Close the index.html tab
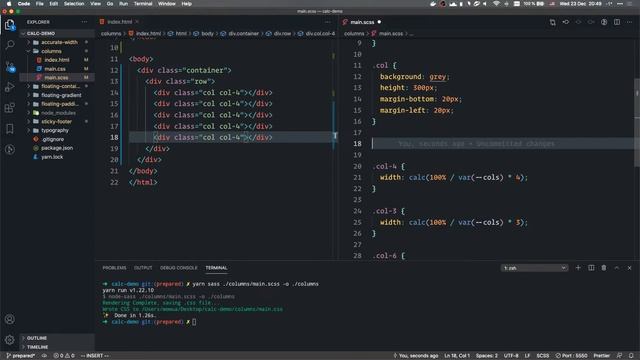 (x=137, y=22)
